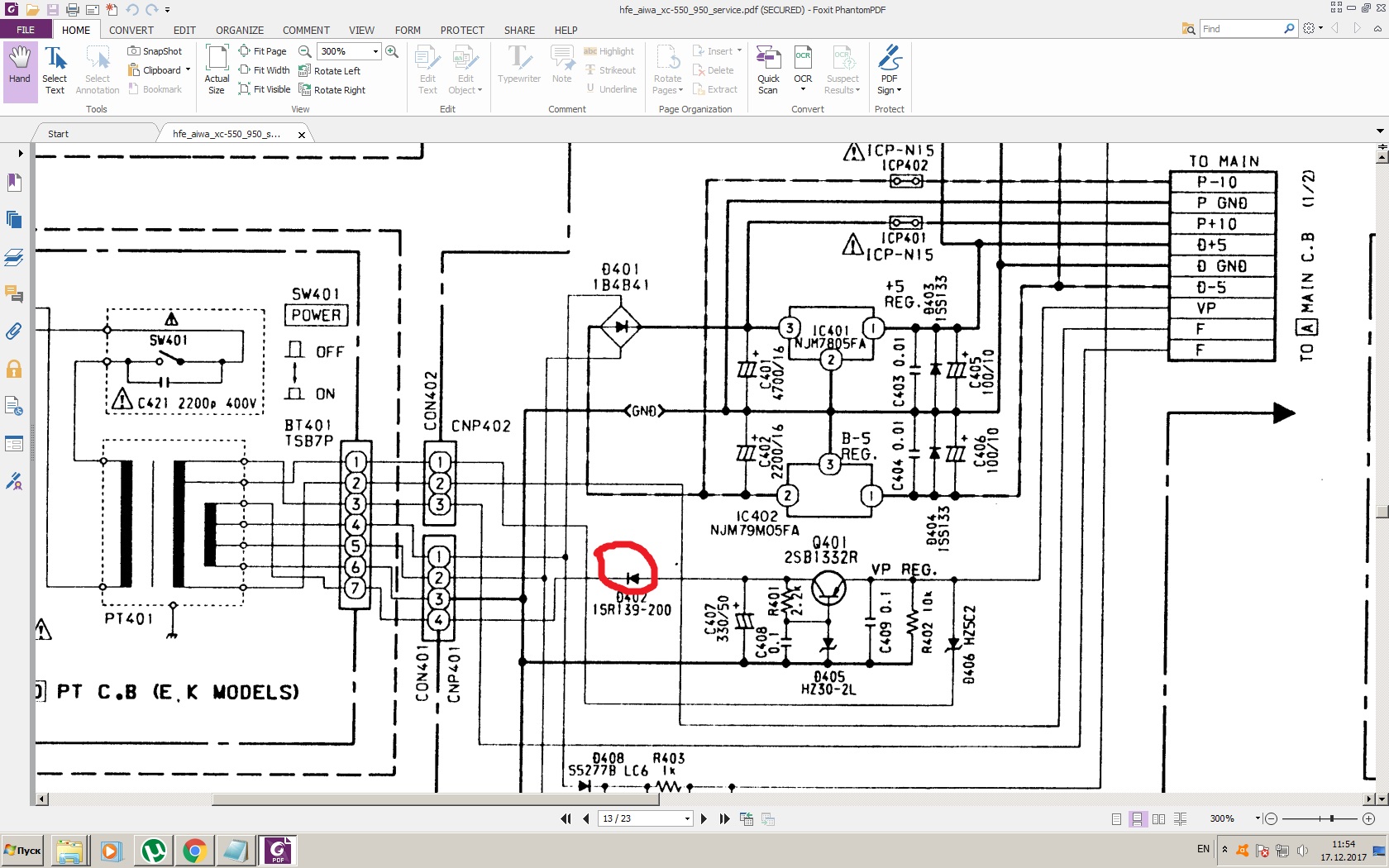
Task: Take a SnapShot of the page
Action: coord(155,51)
